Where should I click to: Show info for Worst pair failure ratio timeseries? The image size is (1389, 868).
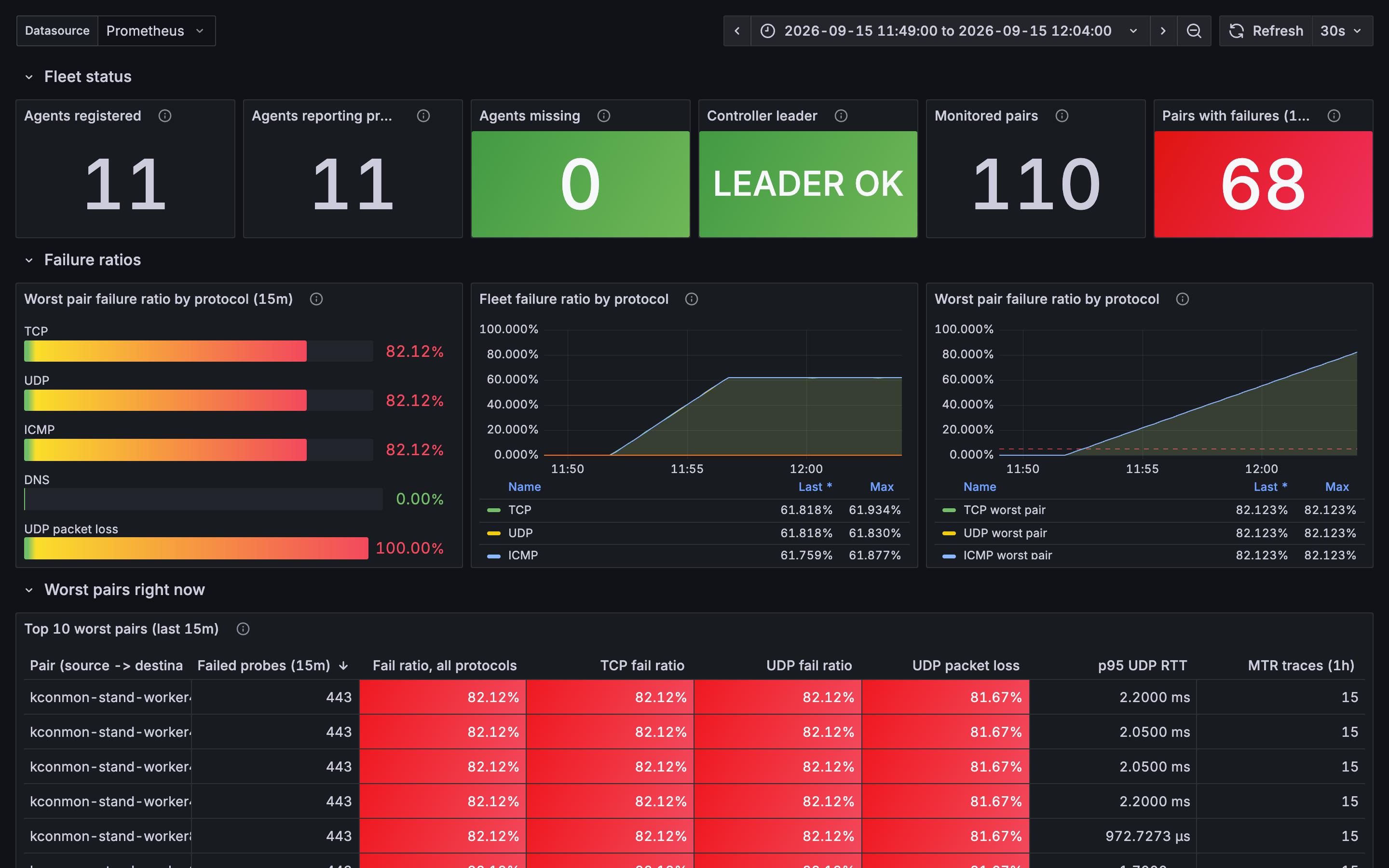click(x=1183, y=299)
